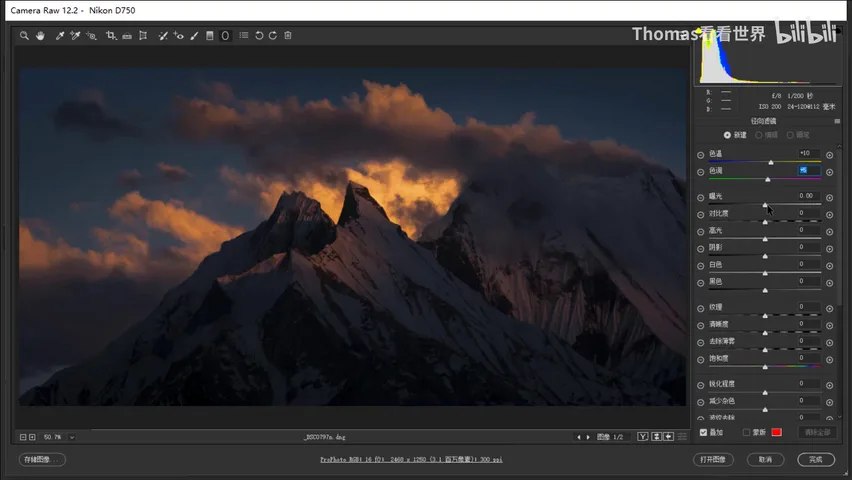Select the Color Sampler tool
852x480 pixels.
tap(75, 35)
